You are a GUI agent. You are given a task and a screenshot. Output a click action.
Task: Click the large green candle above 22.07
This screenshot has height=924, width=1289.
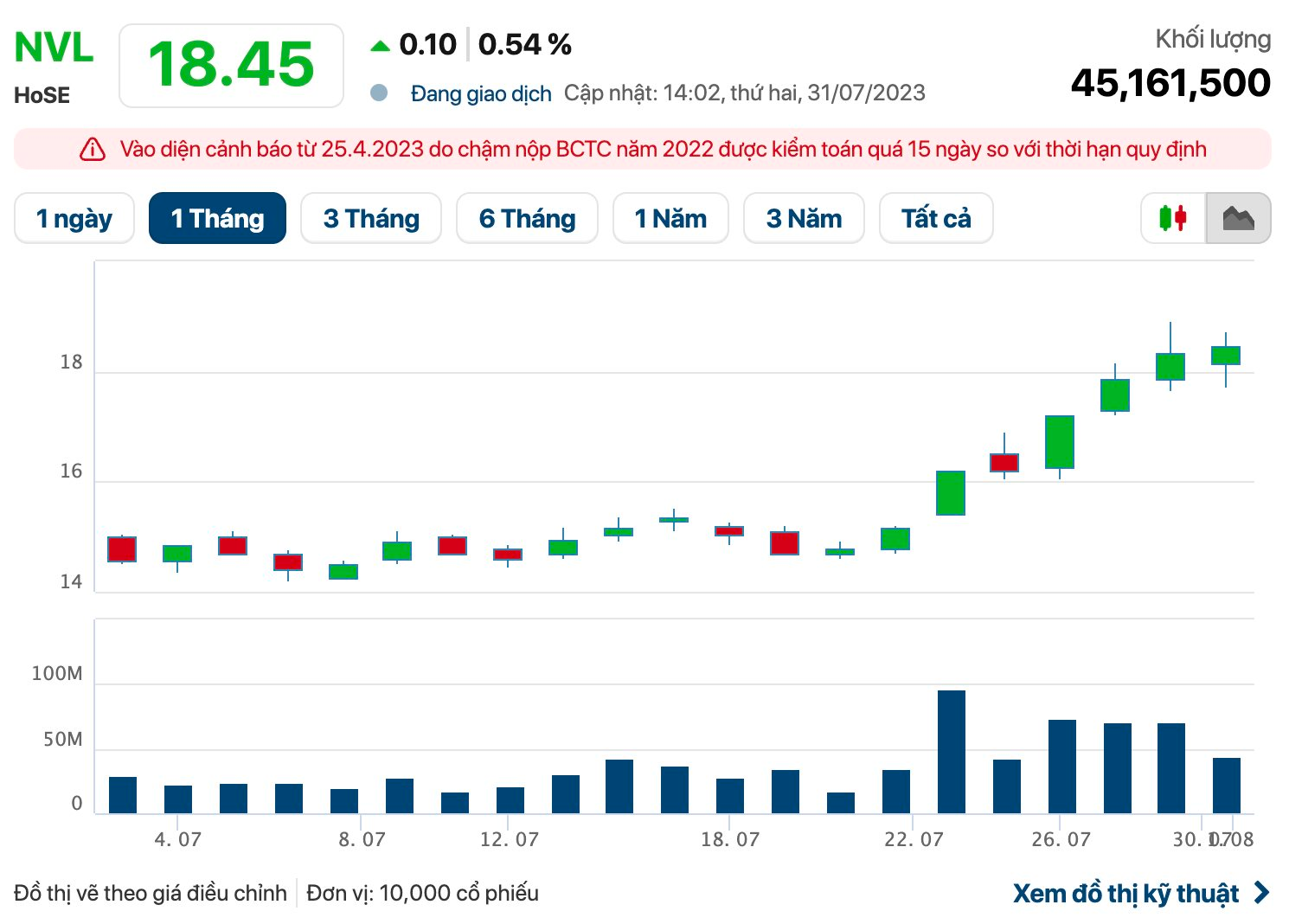pyautogui.click(x=951, y=493)
